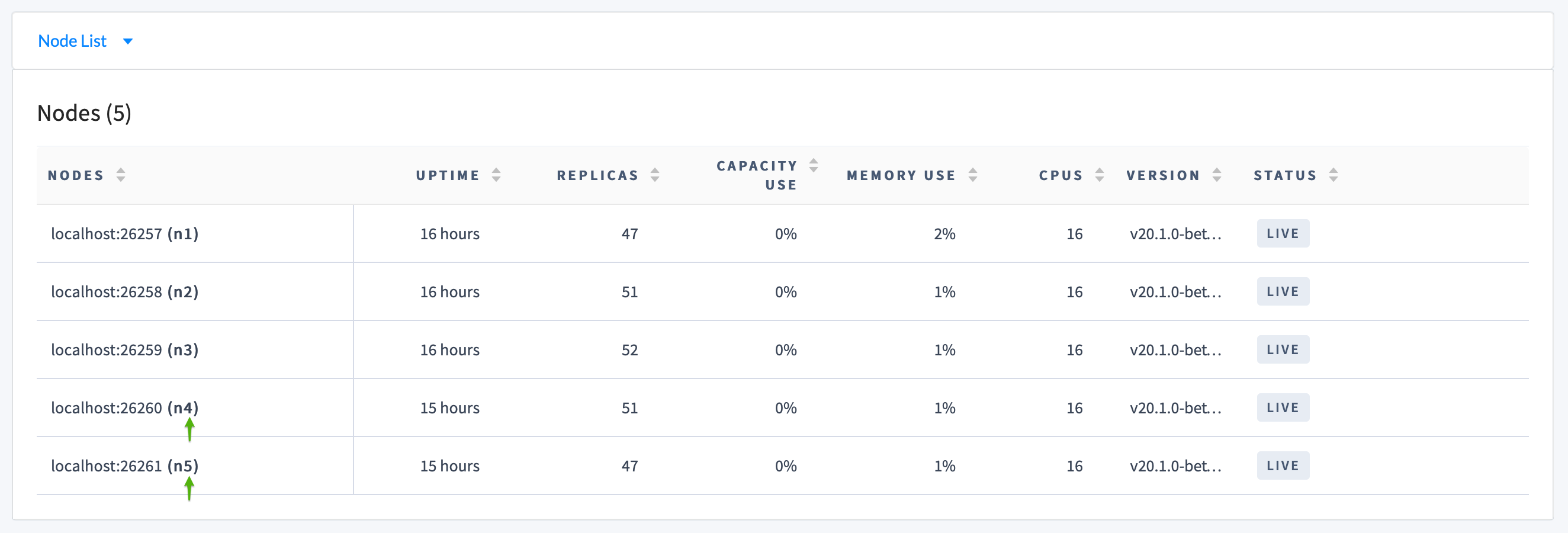Open node localhost:26257 (n1)
The image size is (1568, 533).
tap(125, 234)
